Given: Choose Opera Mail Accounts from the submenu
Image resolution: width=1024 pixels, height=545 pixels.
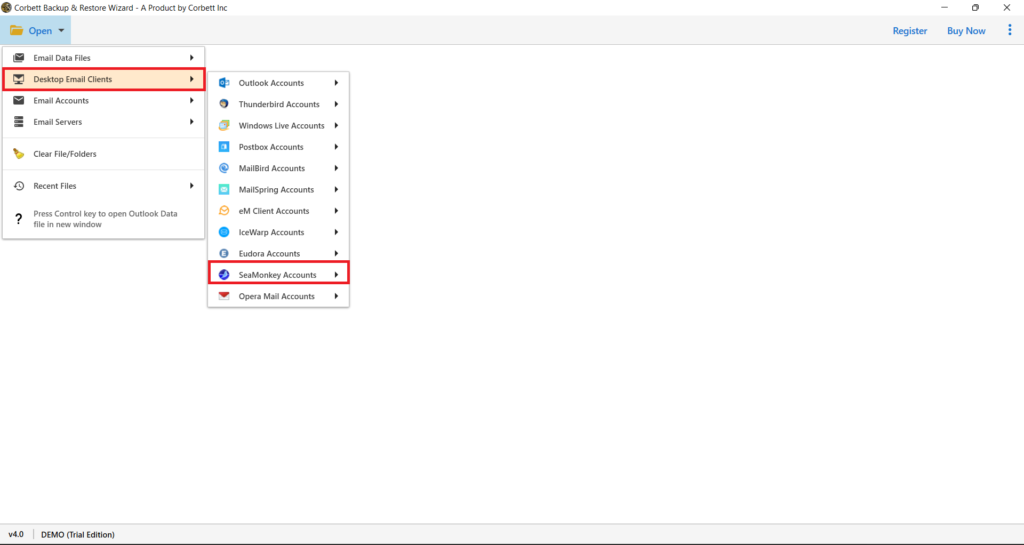Looking at the screenshot, I should (279, 296).
